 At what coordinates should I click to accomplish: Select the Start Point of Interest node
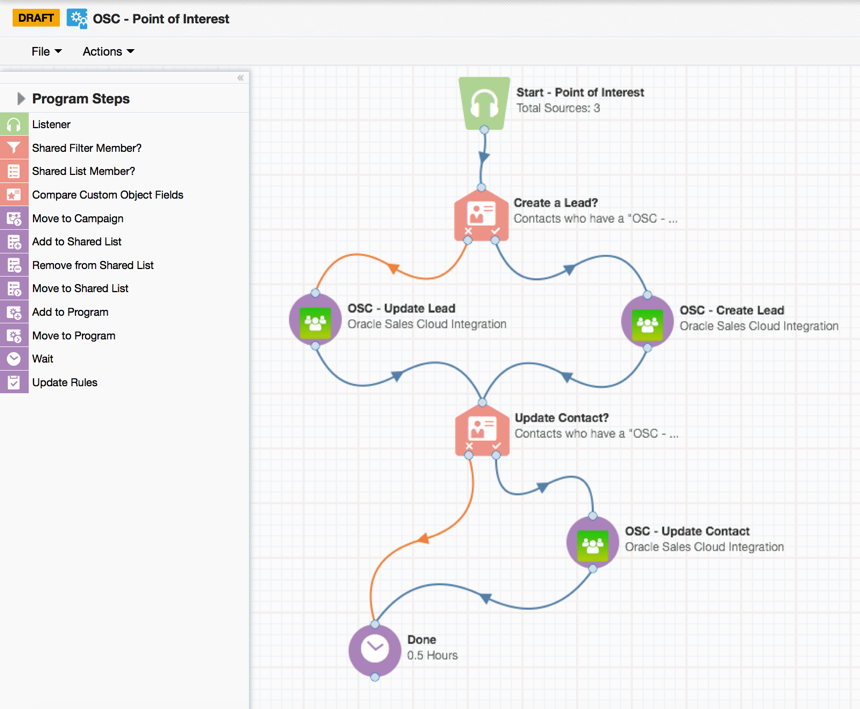484,103
